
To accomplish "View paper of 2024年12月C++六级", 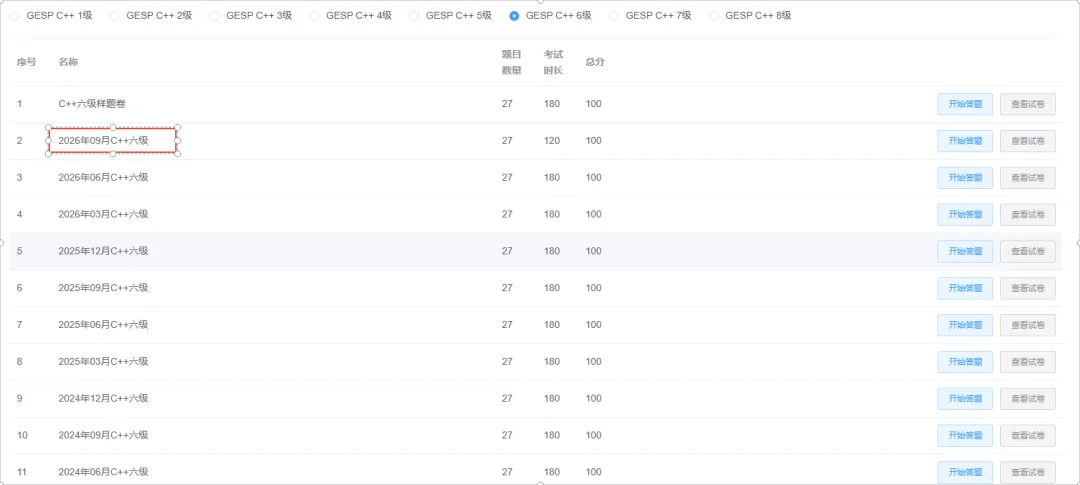I will [1028, 399].
